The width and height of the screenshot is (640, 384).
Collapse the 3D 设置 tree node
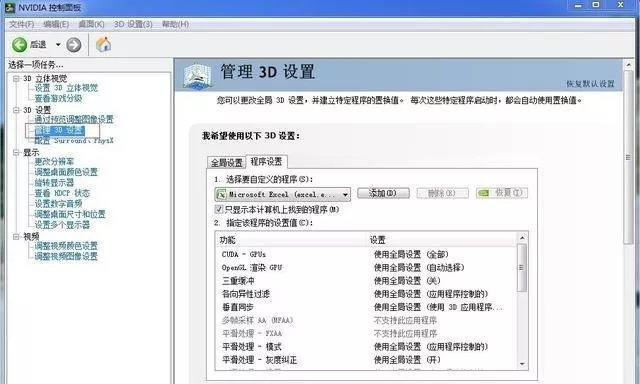(16, 110)
